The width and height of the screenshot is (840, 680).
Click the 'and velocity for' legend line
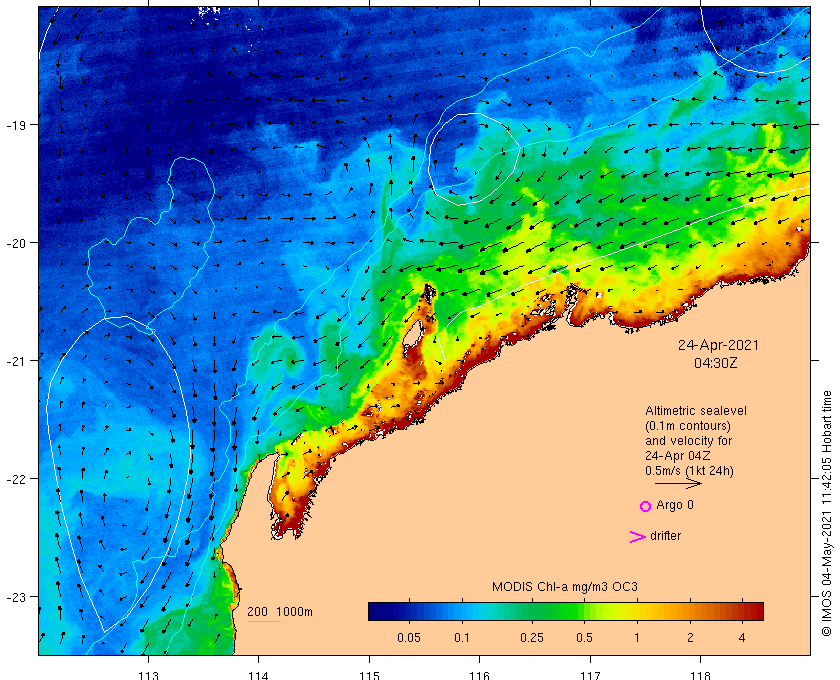(x=688, y=441)
